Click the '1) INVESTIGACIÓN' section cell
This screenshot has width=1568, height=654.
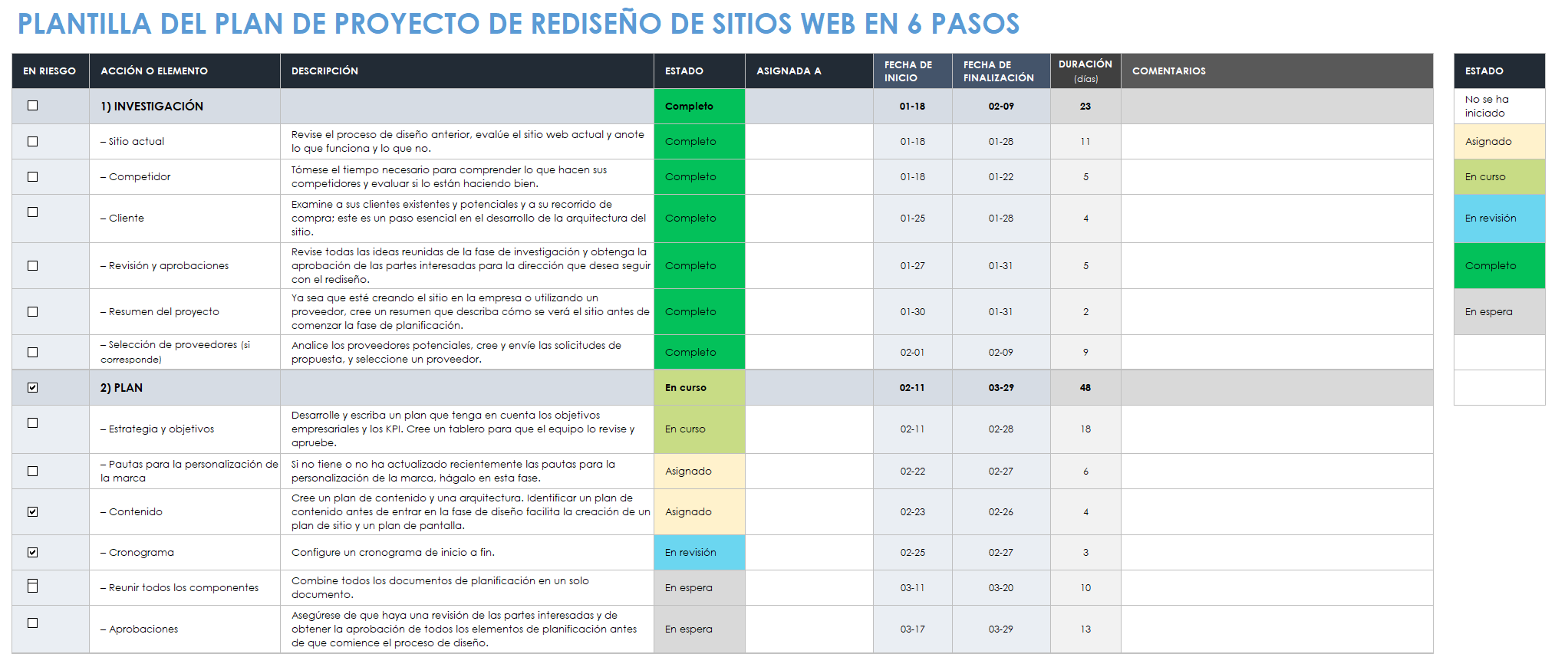(185, 106)
